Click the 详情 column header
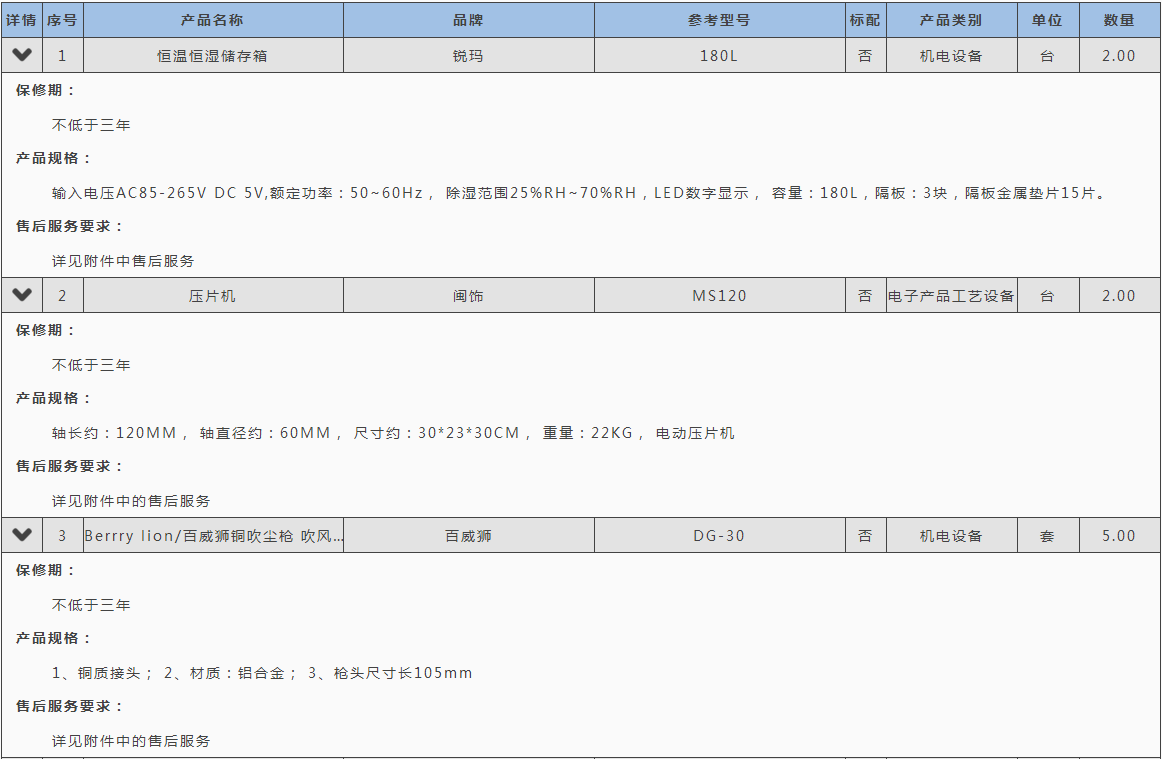This screenshot has width=1162, height=759. click(22, 20)
